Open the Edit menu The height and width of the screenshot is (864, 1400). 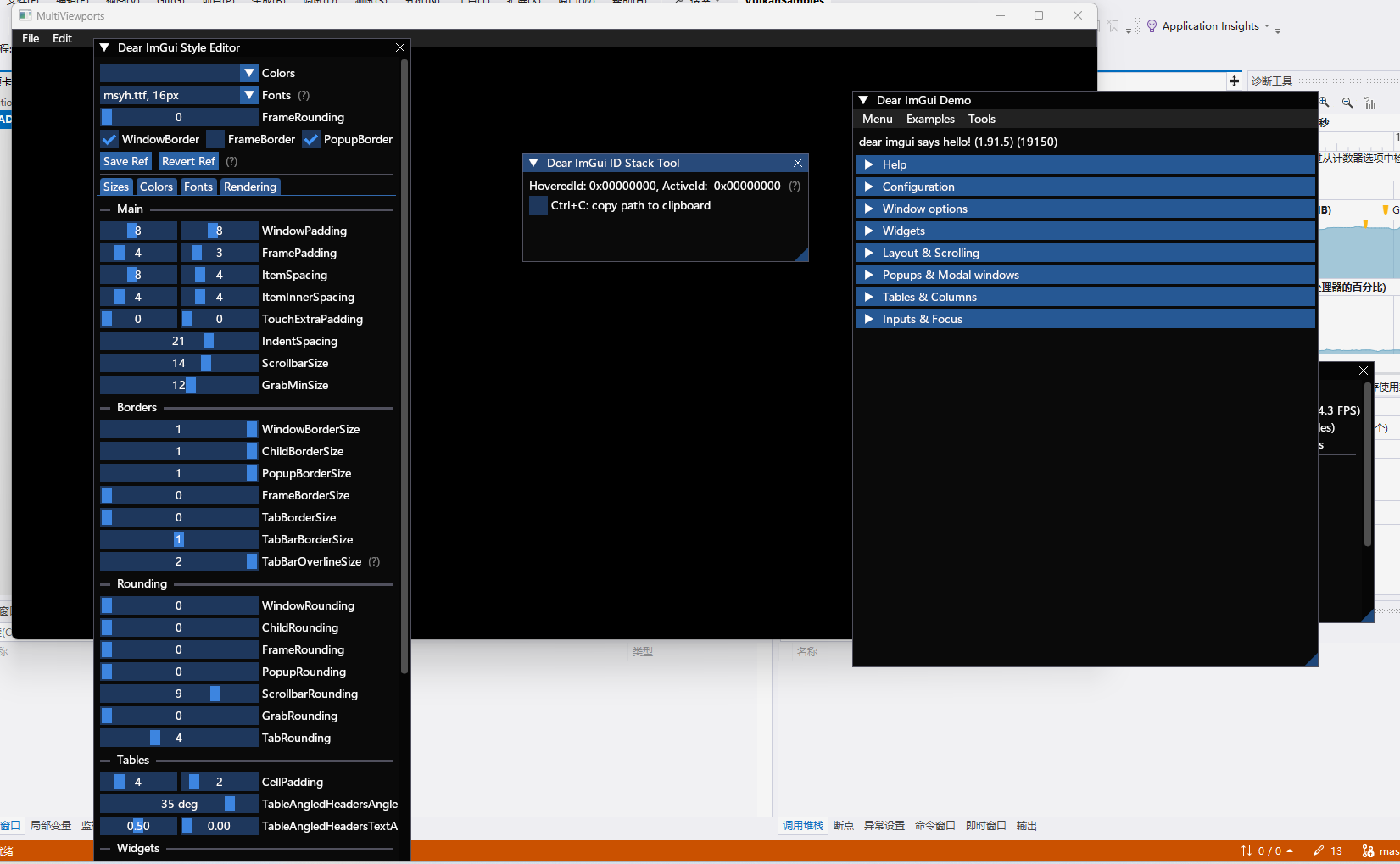[62, 39]
